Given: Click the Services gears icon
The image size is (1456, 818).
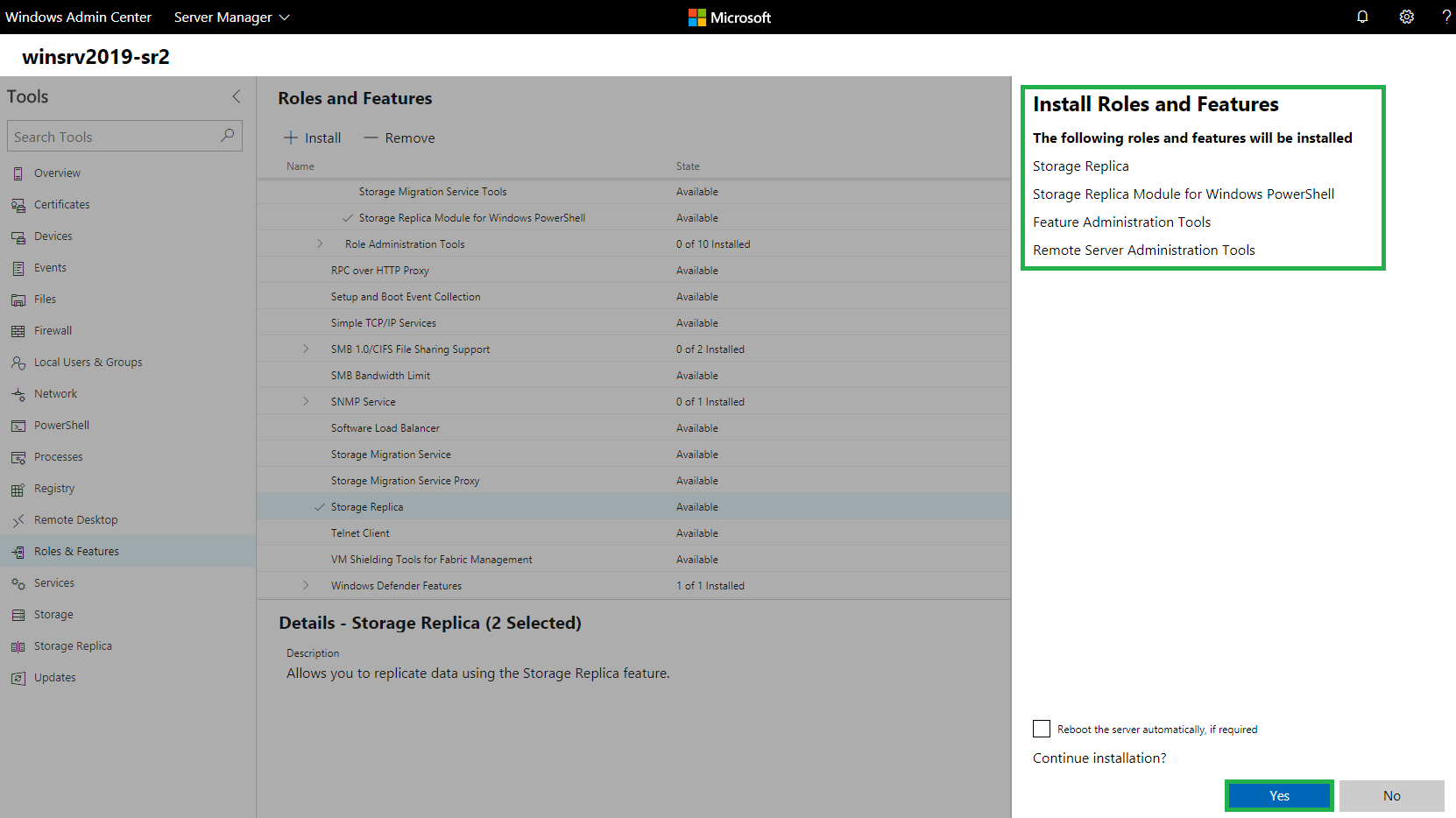Looking at the screenshot, I should (x=18, y=583).
